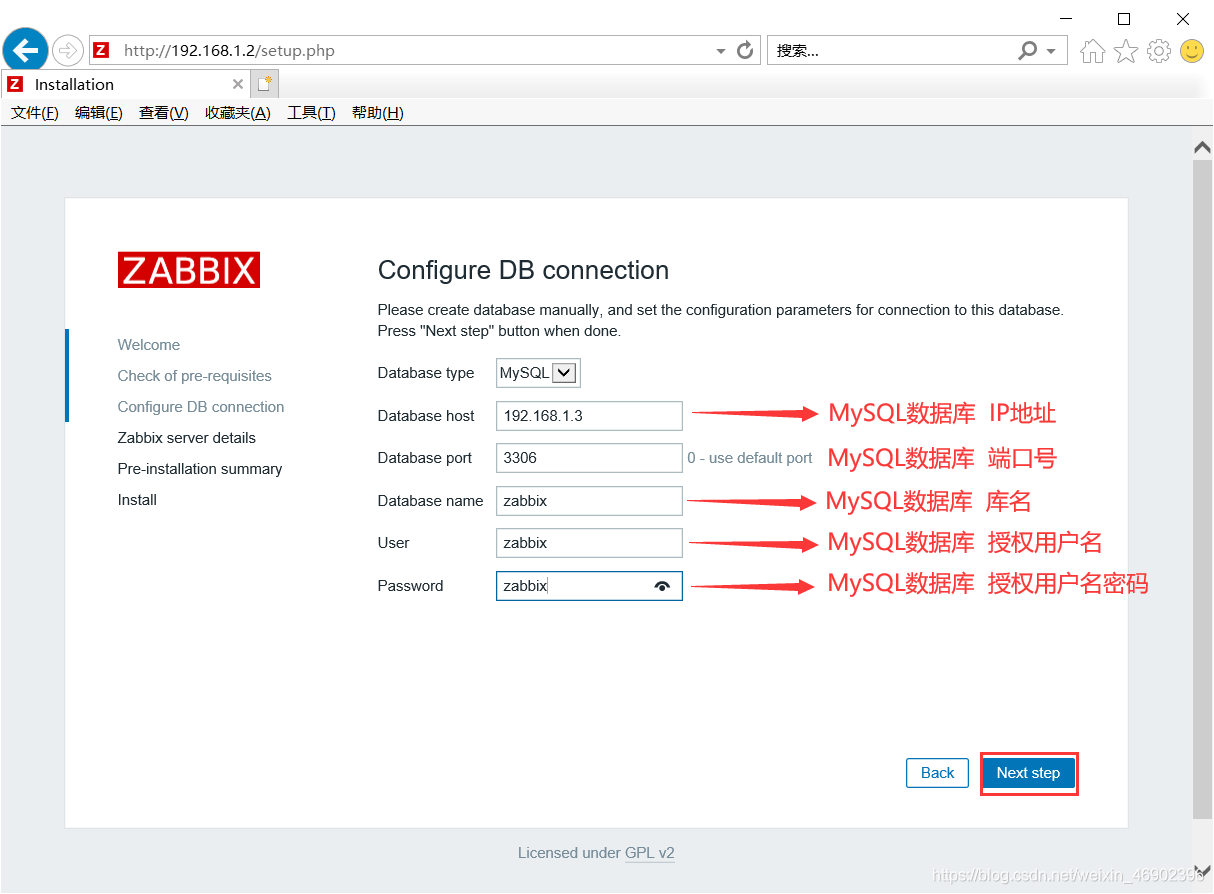Open the browser settings gear icon

[x=1159, y=51]
